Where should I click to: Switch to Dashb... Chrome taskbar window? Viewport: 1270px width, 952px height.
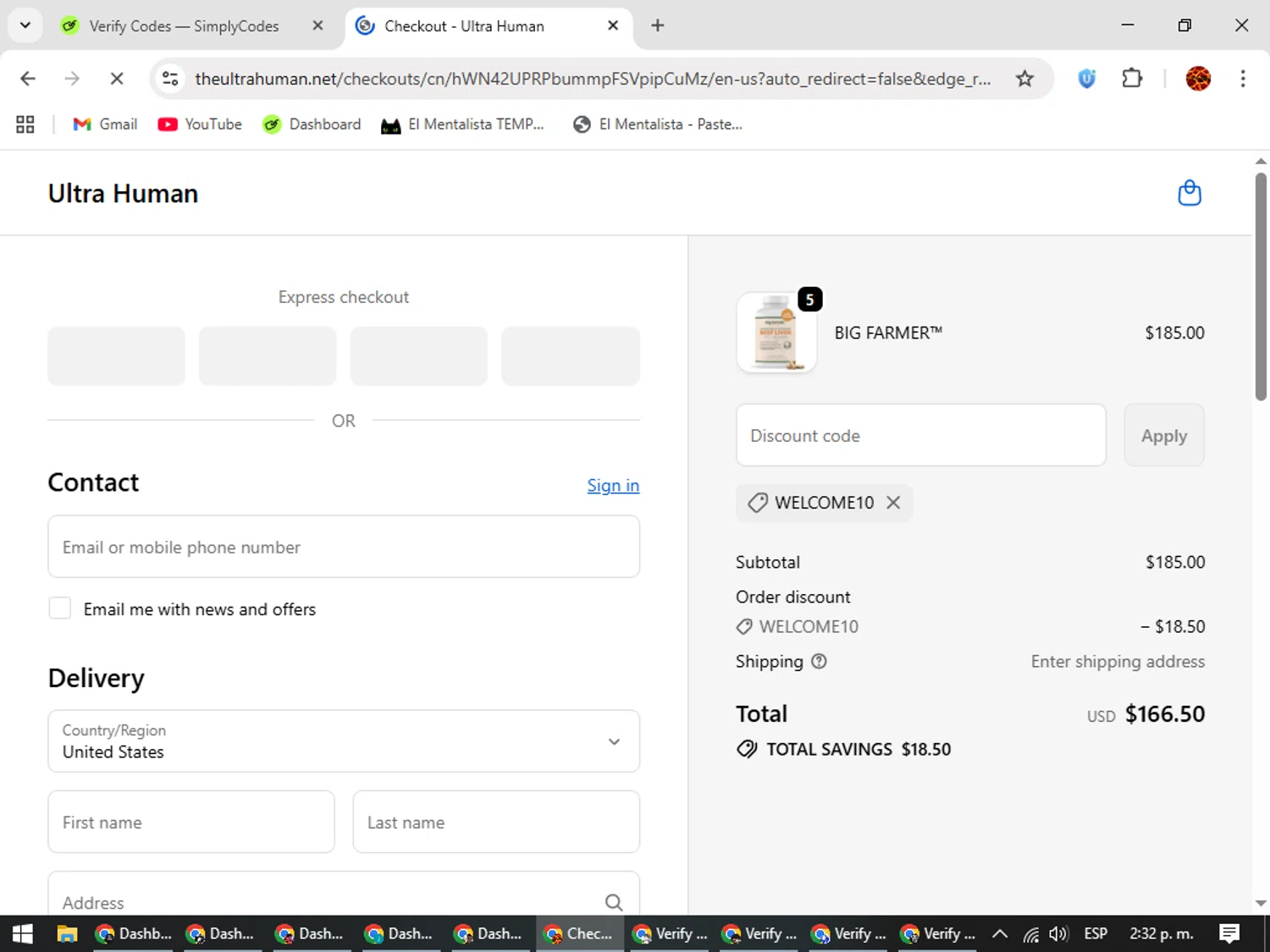(x=133, y=933)
